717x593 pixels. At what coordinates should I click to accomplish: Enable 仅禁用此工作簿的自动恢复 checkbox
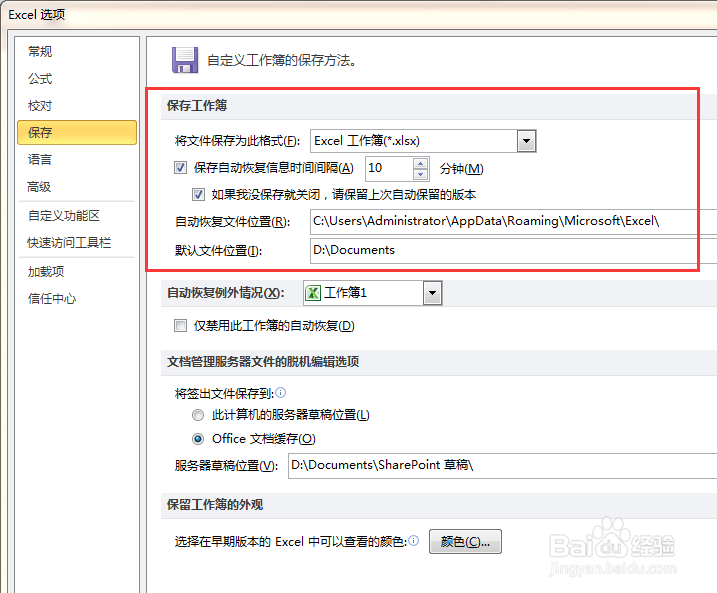[180, 326]
